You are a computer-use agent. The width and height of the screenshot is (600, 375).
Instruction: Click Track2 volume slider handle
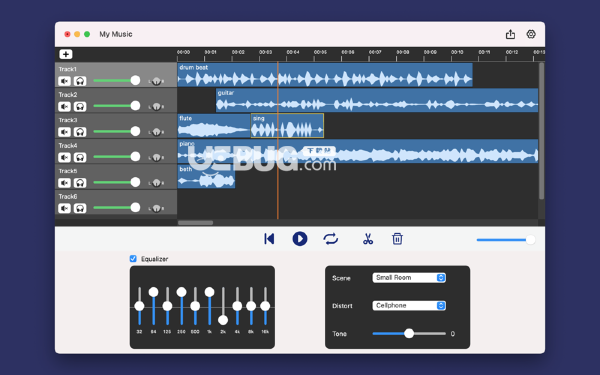(135, 106)
